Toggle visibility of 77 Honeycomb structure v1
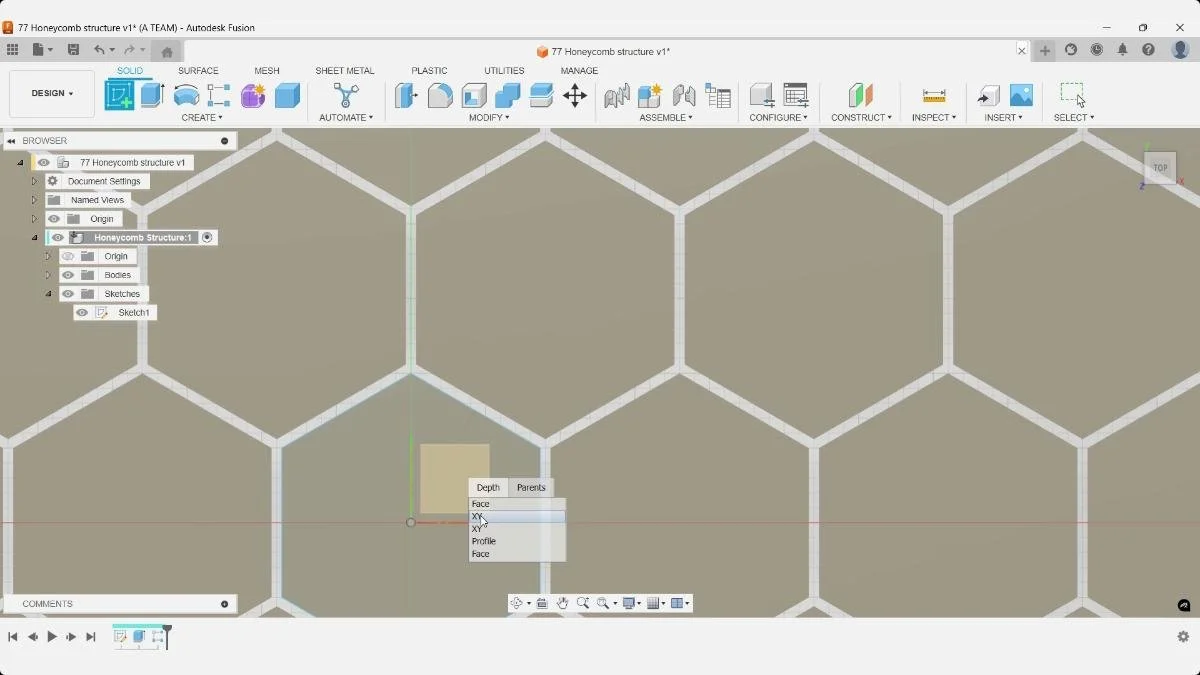The image size is (1200, 675). point(44,162)
